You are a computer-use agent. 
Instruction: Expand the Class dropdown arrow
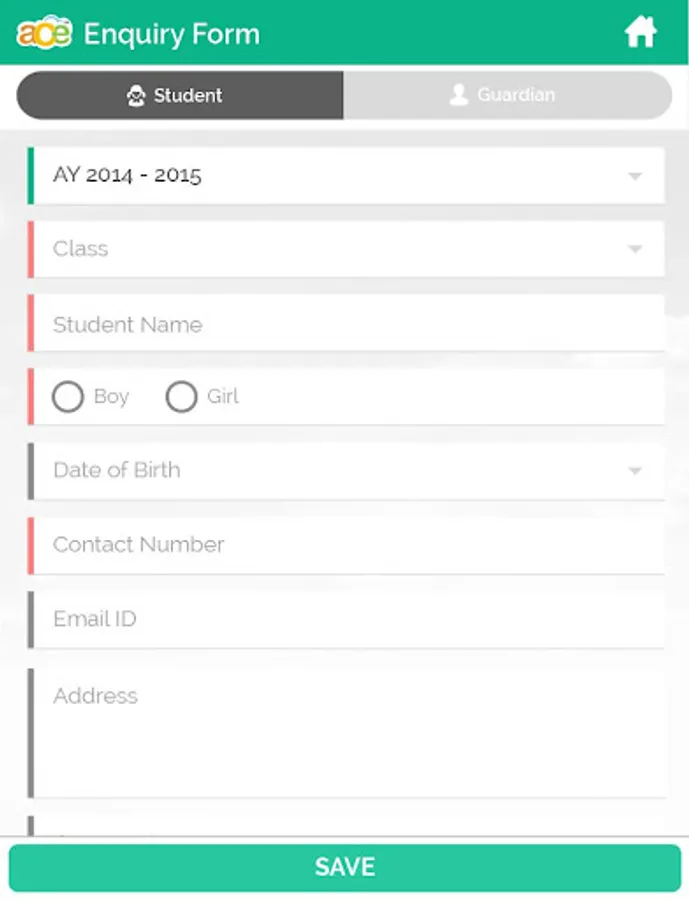[x=634, y=249]
